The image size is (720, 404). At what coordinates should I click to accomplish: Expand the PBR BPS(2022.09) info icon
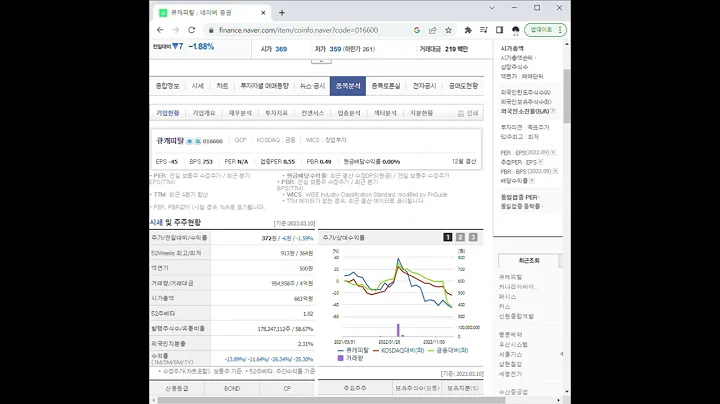click(555, 171)
